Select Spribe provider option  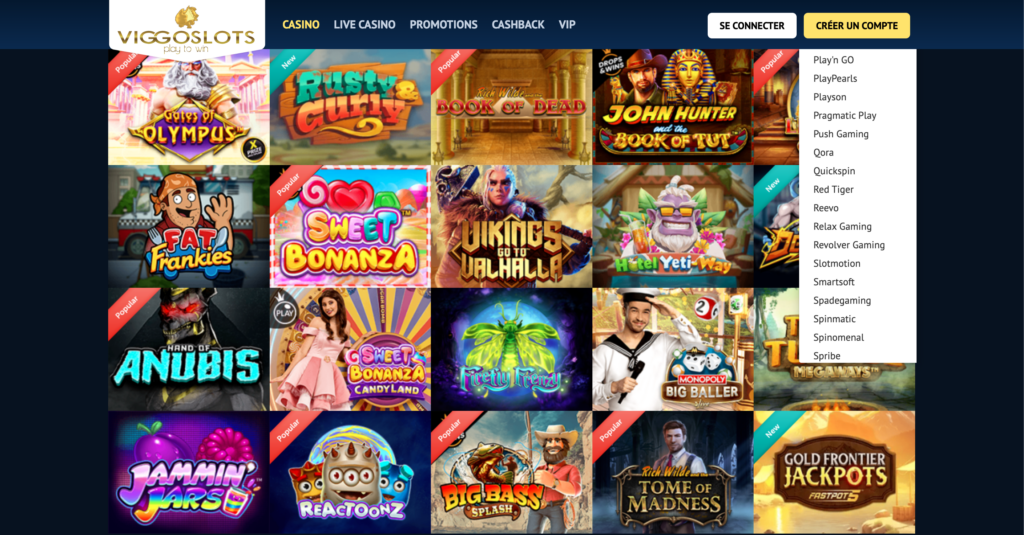click(827, 355)
